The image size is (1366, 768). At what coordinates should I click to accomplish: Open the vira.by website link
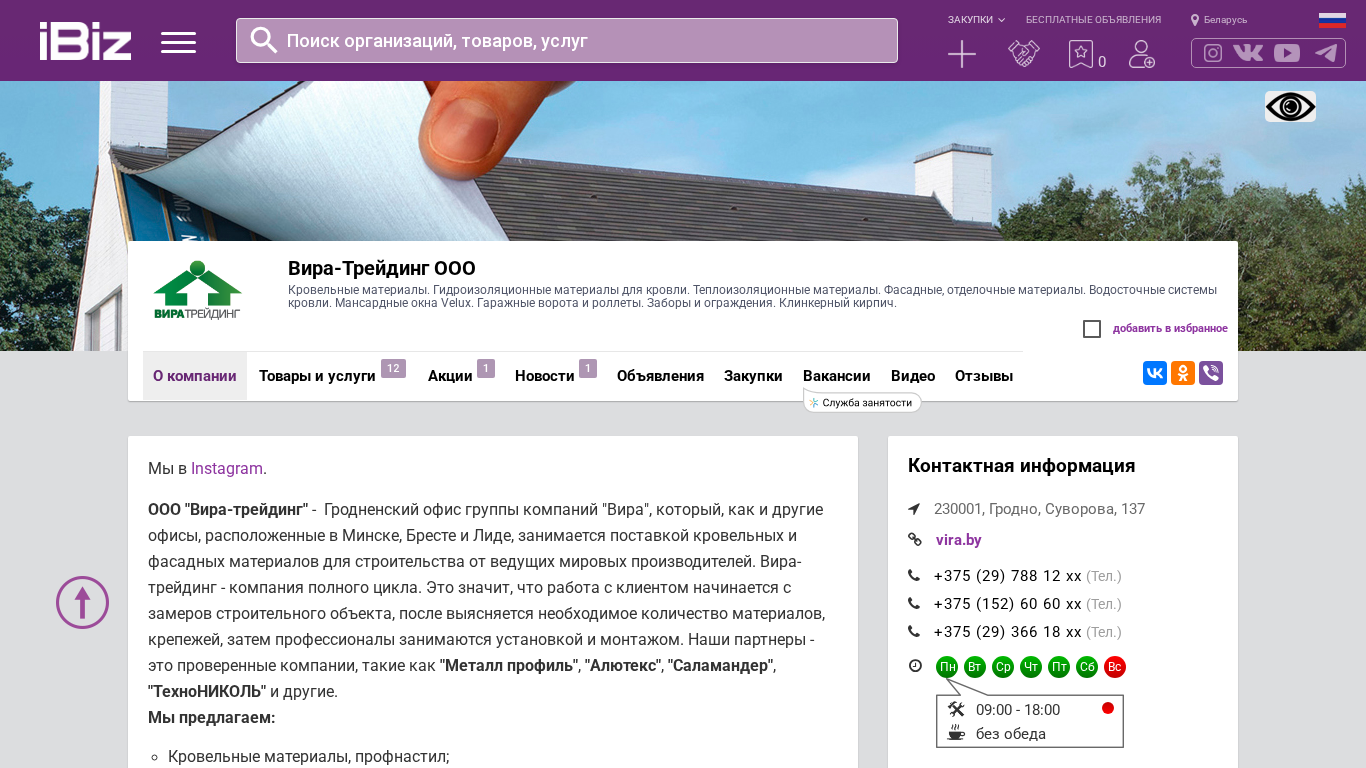coord(959,540)
